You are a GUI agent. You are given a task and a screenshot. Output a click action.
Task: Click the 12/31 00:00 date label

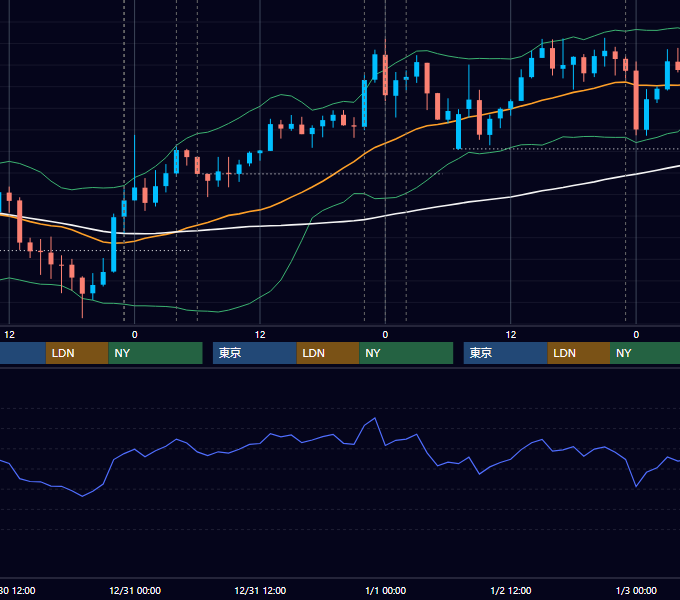click(x=135, y=590)
